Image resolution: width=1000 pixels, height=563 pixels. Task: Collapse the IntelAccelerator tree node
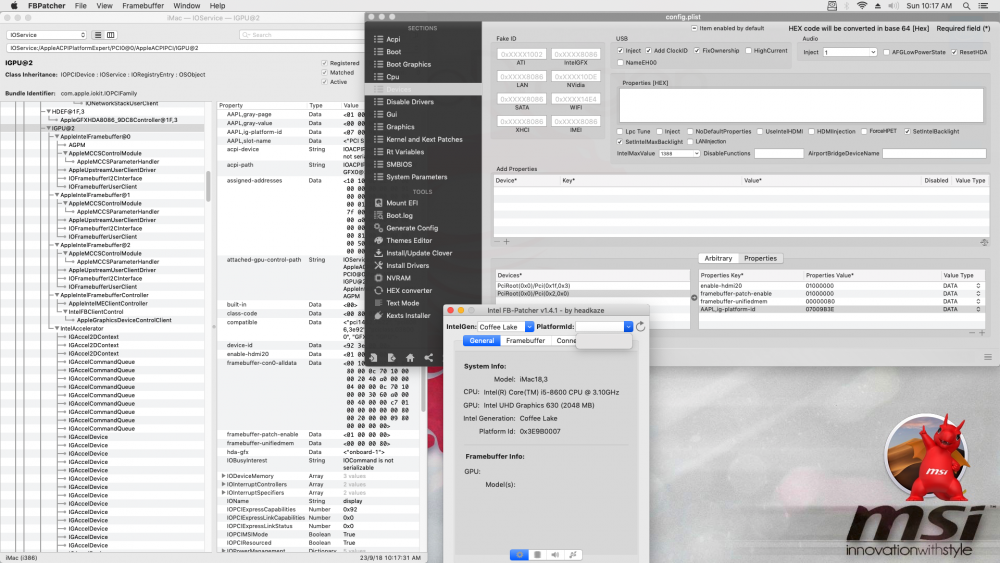click(57, 328)
